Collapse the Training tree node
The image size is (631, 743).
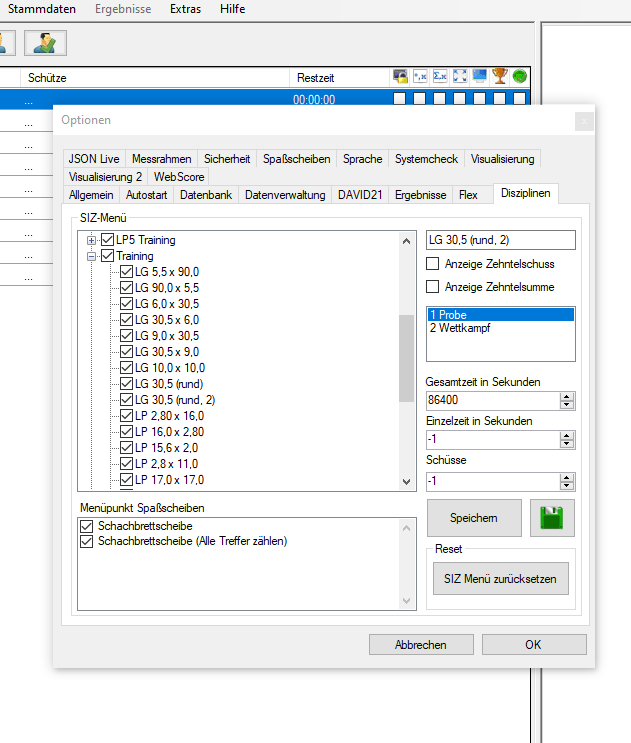coord(92,256)
